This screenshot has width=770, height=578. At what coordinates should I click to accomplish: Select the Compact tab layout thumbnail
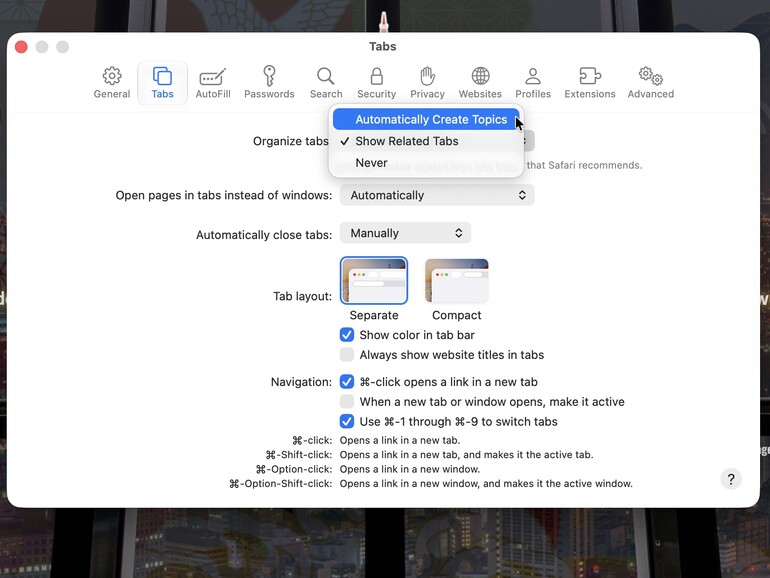tap(457, 280)
